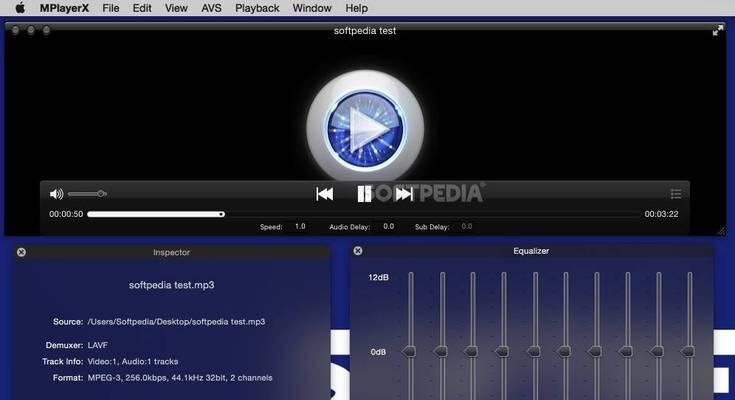Click the window title softpedia test
The height and width of the screenshot is (400, 735).
pos(365,30)
